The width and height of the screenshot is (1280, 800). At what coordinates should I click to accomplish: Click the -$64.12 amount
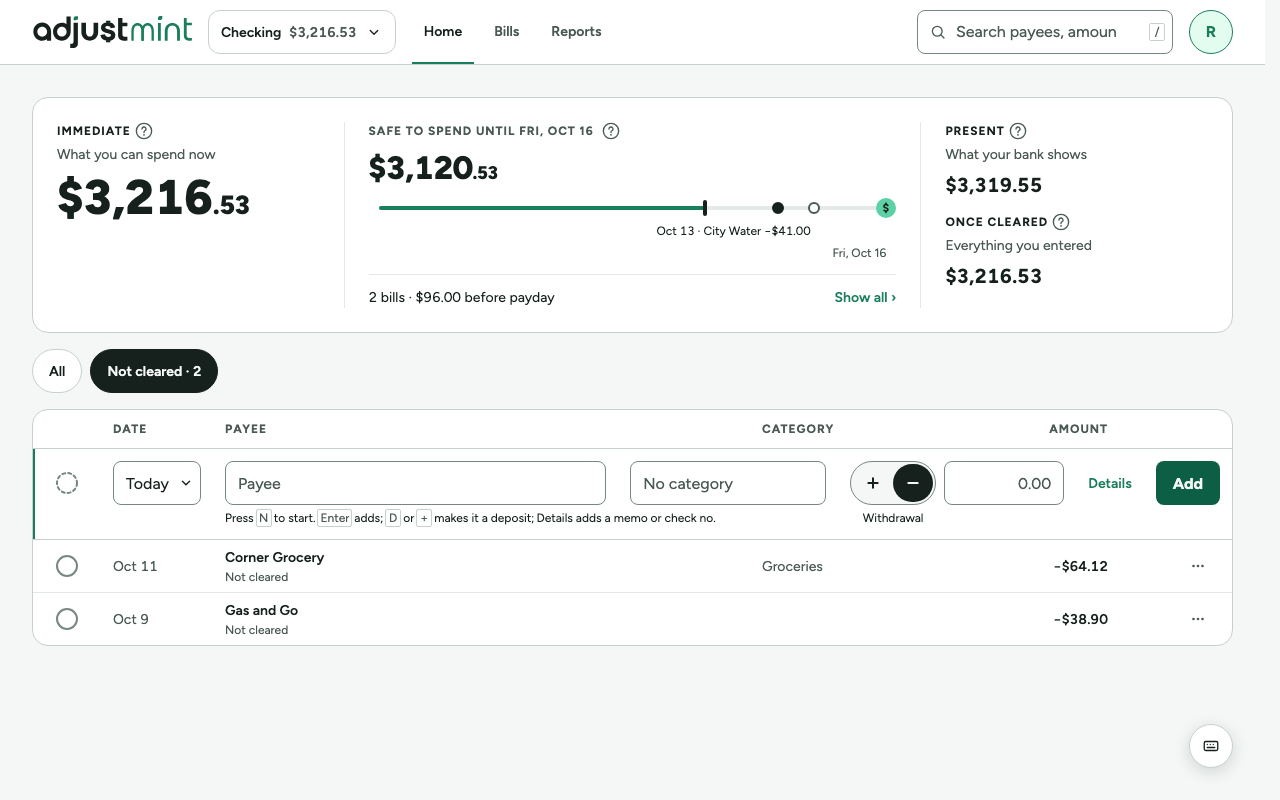coord(1081,566)
